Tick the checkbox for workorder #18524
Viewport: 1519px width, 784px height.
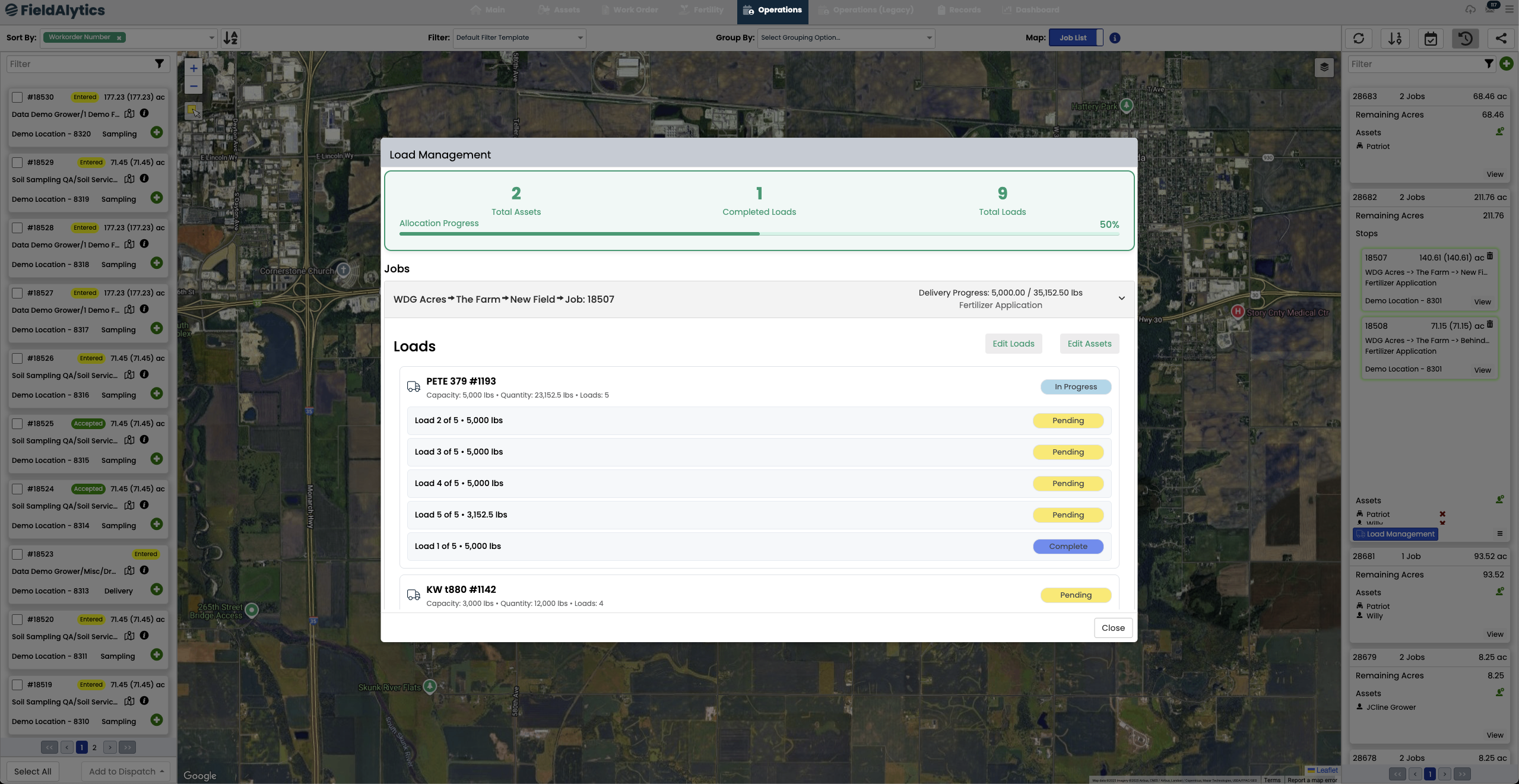[x=17, y=489]
